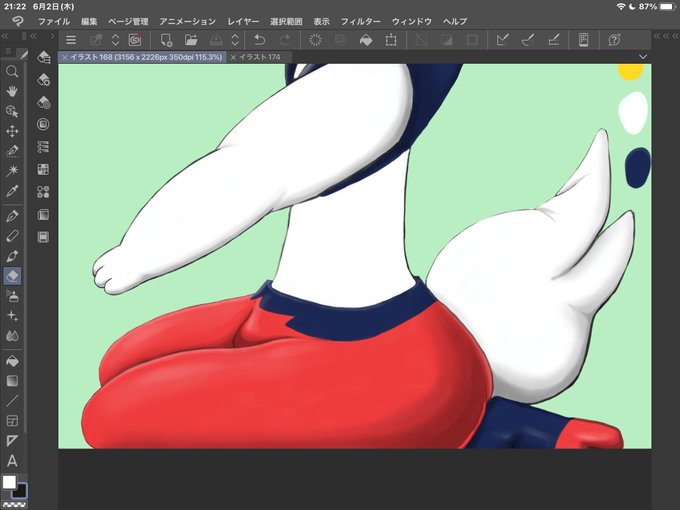Screen dimensions: 680x510
Task: Select the Selection pen tool
Action: click(12, 151)
